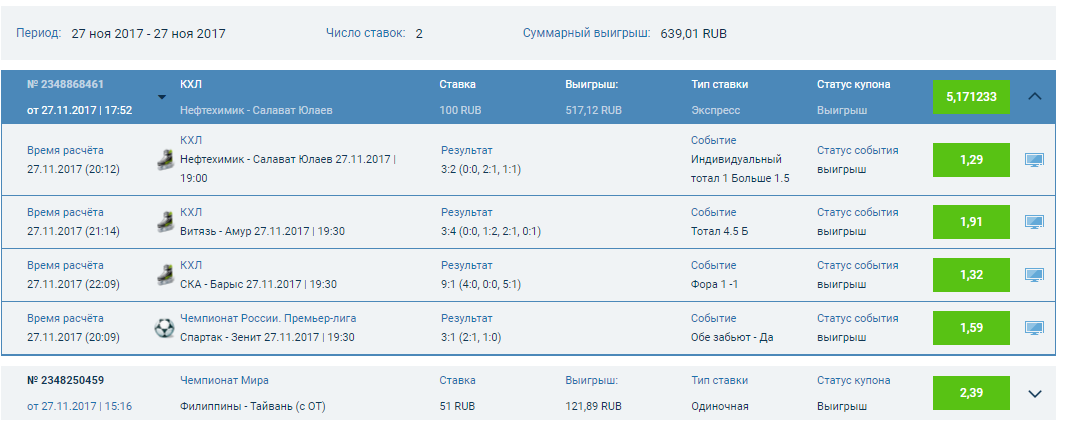
Task: Click the winnings amount 121,89 RUB
Action: (x=593, y=406)
